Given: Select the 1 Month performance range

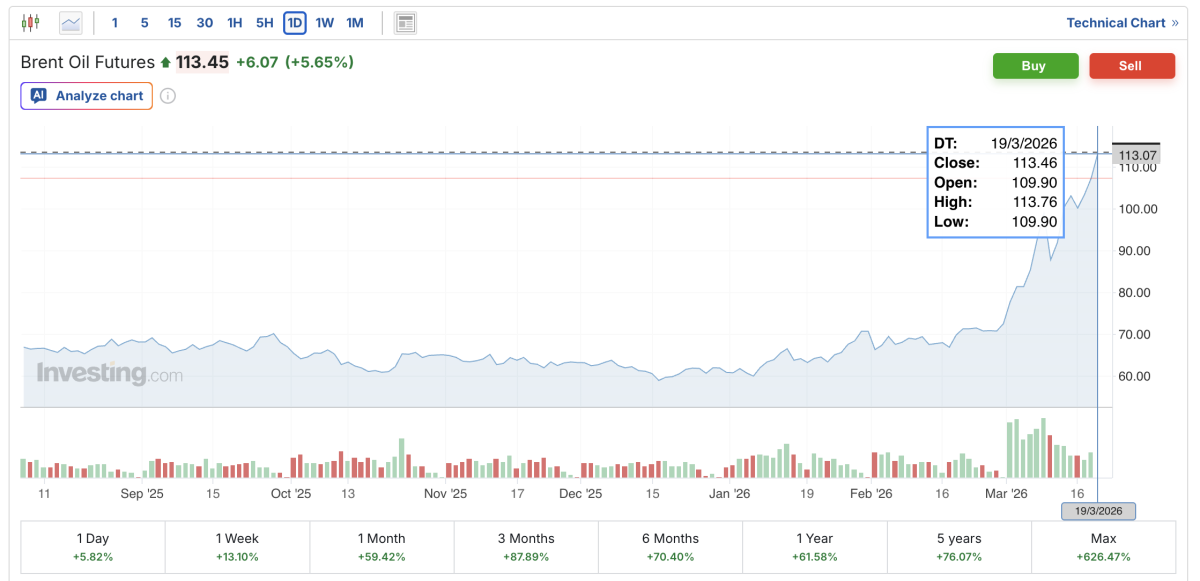Looking at the screenshot, I should click(381, 546).
